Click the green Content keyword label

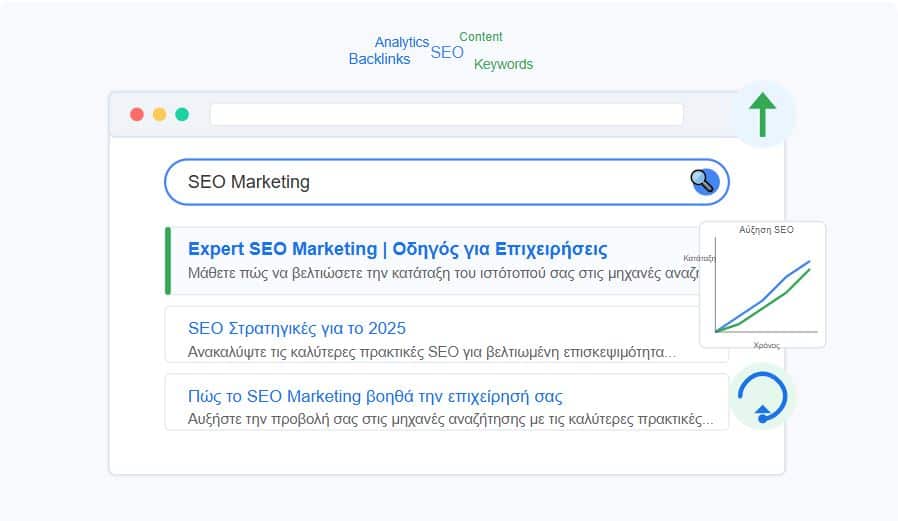coord(480,37)
